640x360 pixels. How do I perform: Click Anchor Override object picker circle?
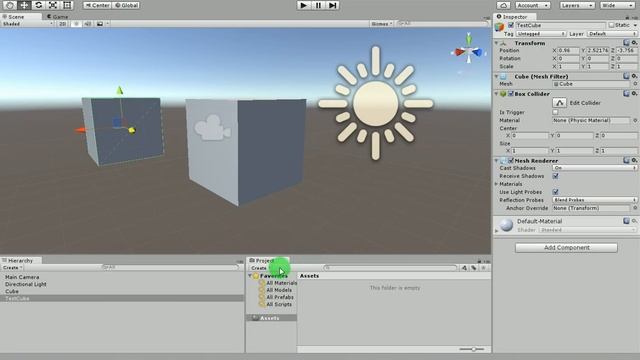(x=635, y=208)
